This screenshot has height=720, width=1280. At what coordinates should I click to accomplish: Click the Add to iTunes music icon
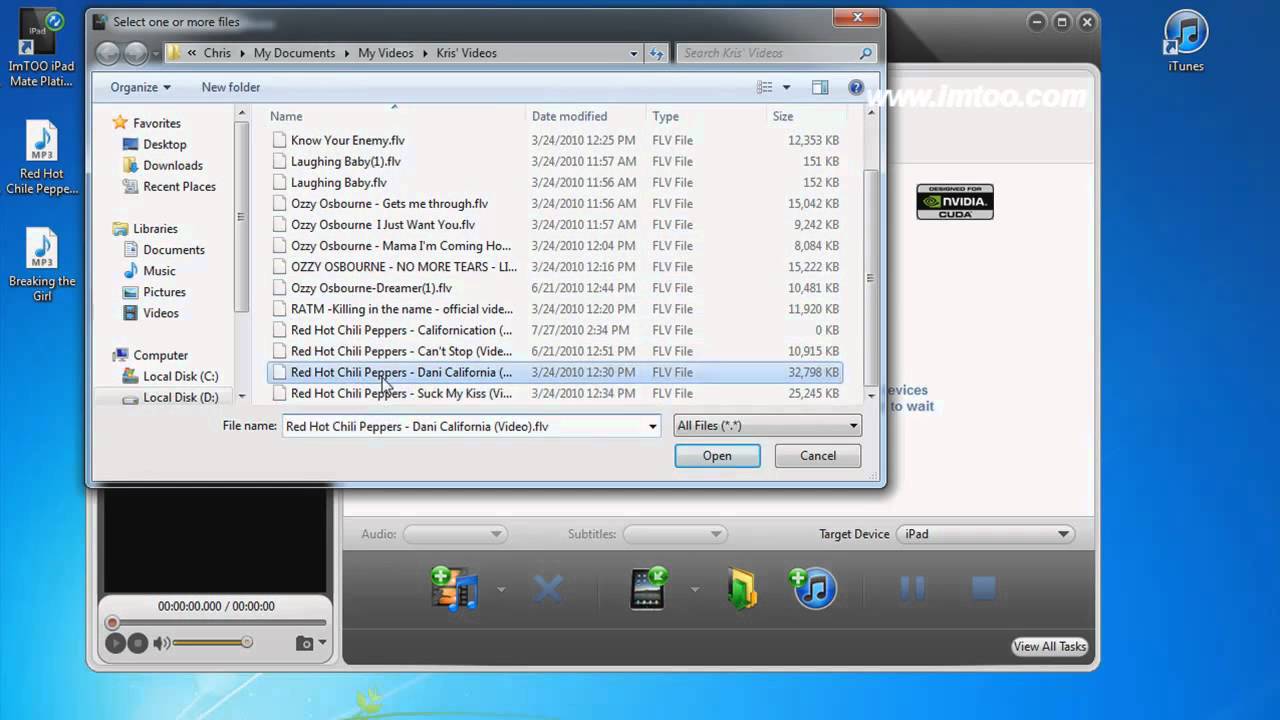[x=813, y=588]
